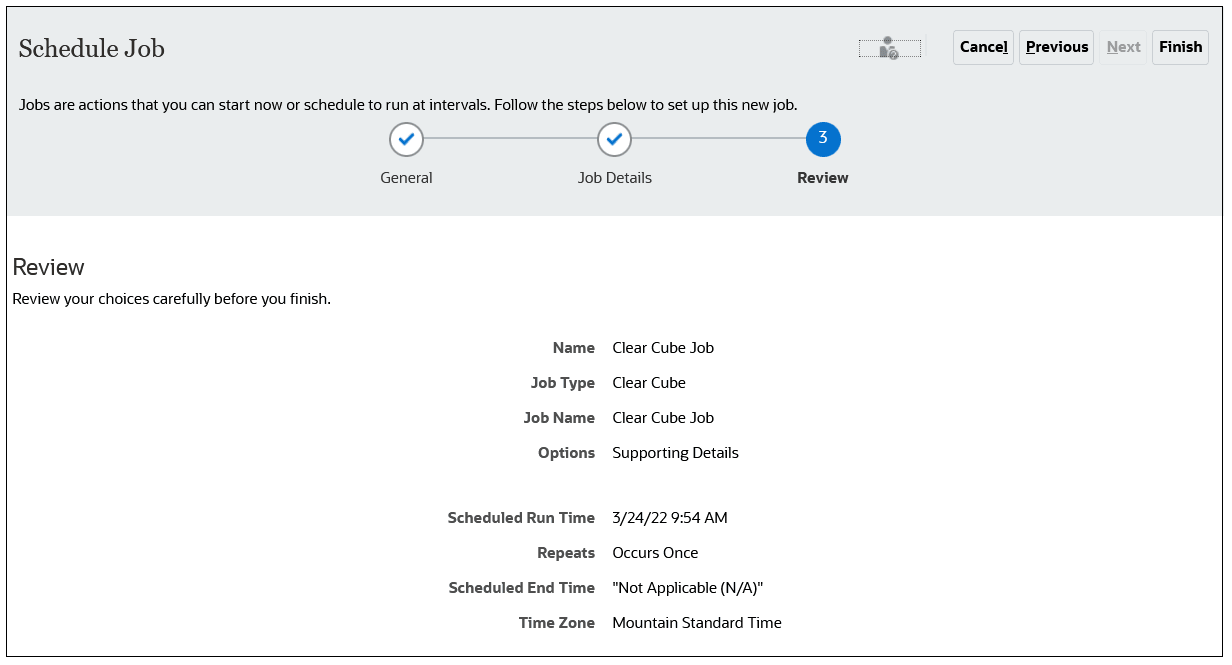This screenshot has width=1232, height=665.
Task: Click the Schedule Job title
Action: click(x=91, y=47)
